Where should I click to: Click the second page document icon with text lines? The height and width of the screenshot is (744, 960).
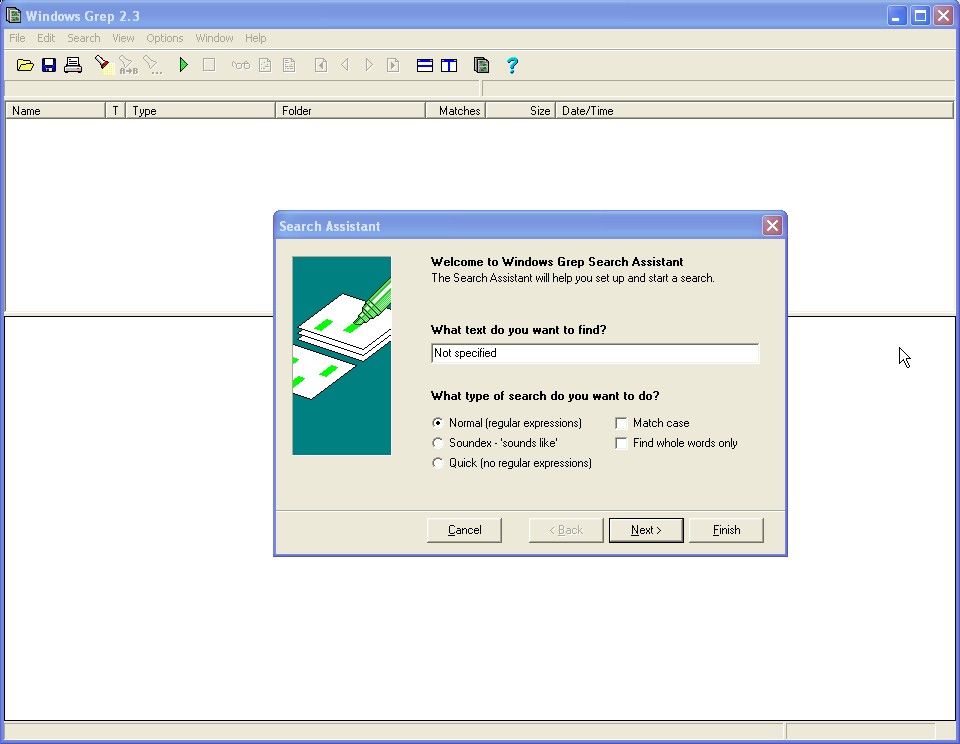click(x=289, y=65)
